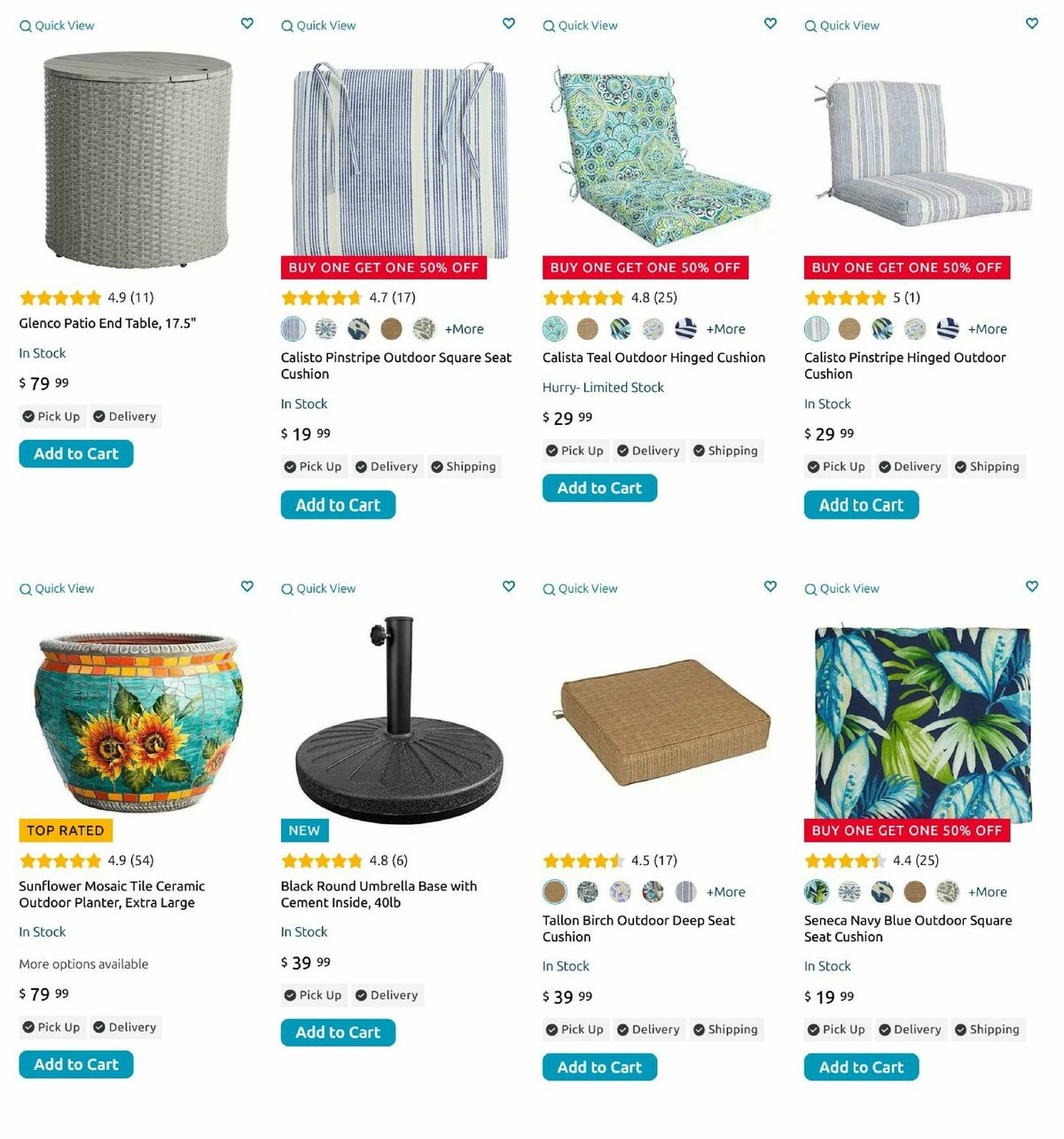1064x1139 pixels.
Task: Add Seneca Navy Blue Cushion to favorites
Action: click(x=1032, y=586)
